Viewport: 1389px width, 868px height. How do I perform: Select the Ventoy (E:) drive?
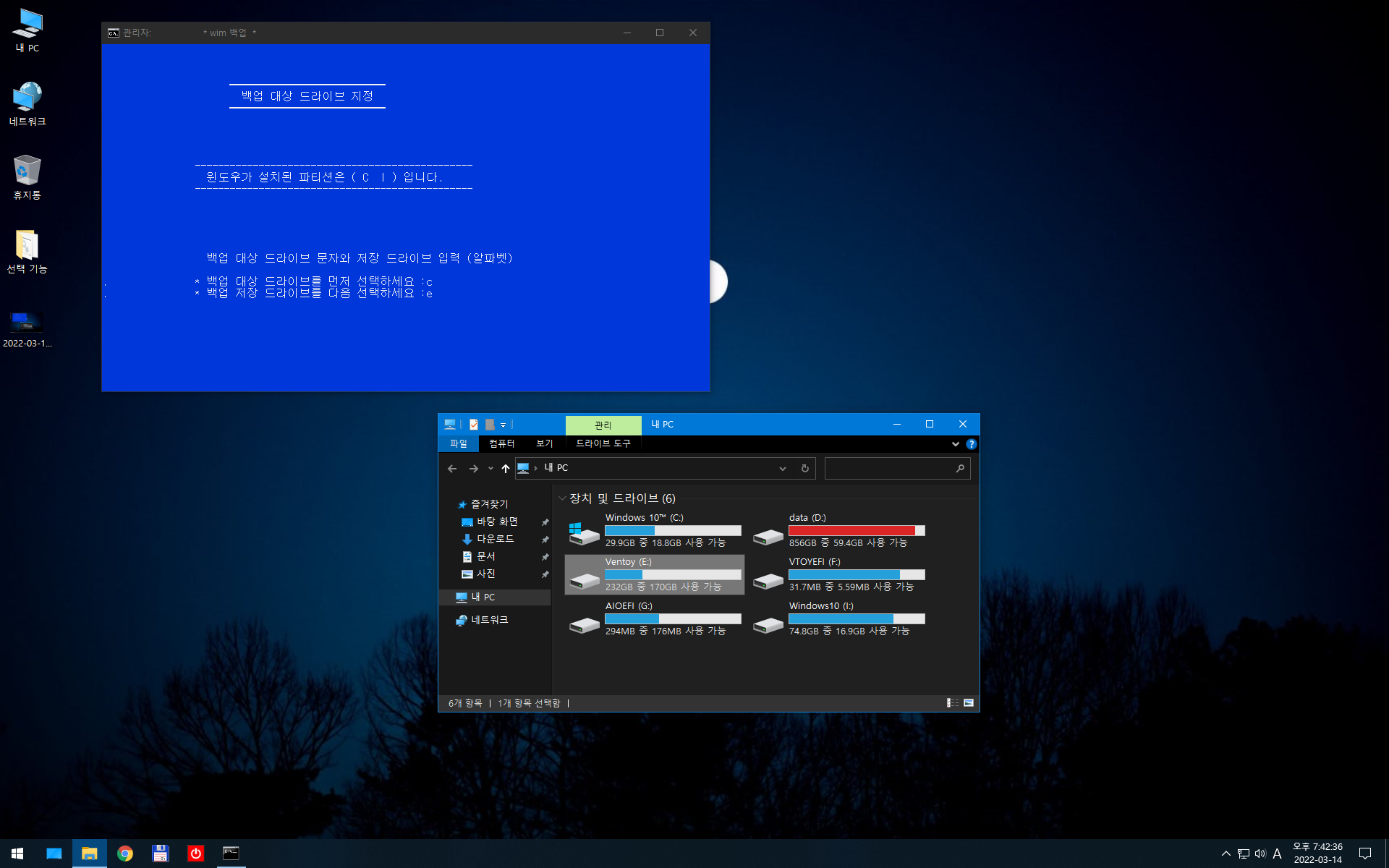[x=655, y=574]
